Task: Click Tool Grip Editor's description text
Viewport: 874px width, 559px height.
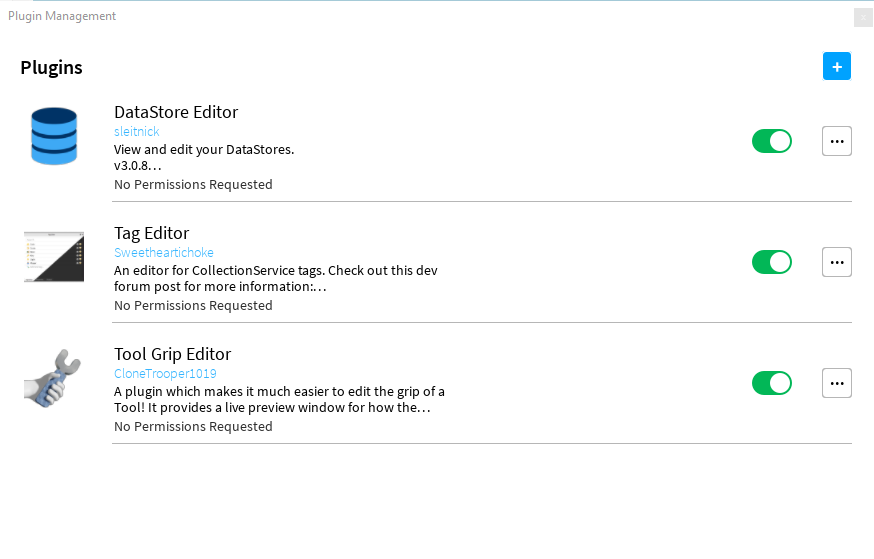Action: 279,399
